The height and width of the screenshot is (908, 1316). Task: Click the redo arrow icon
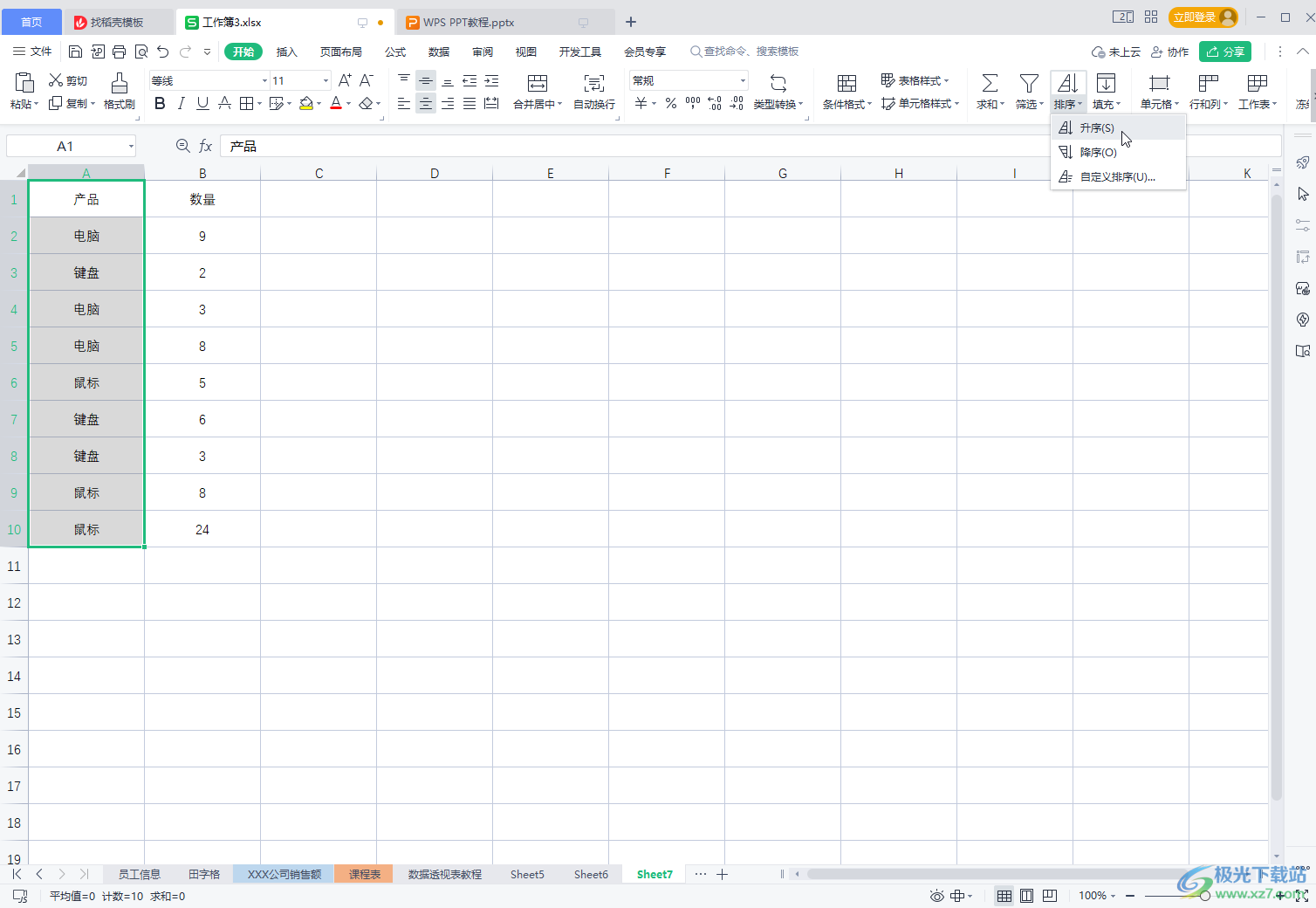185,52
